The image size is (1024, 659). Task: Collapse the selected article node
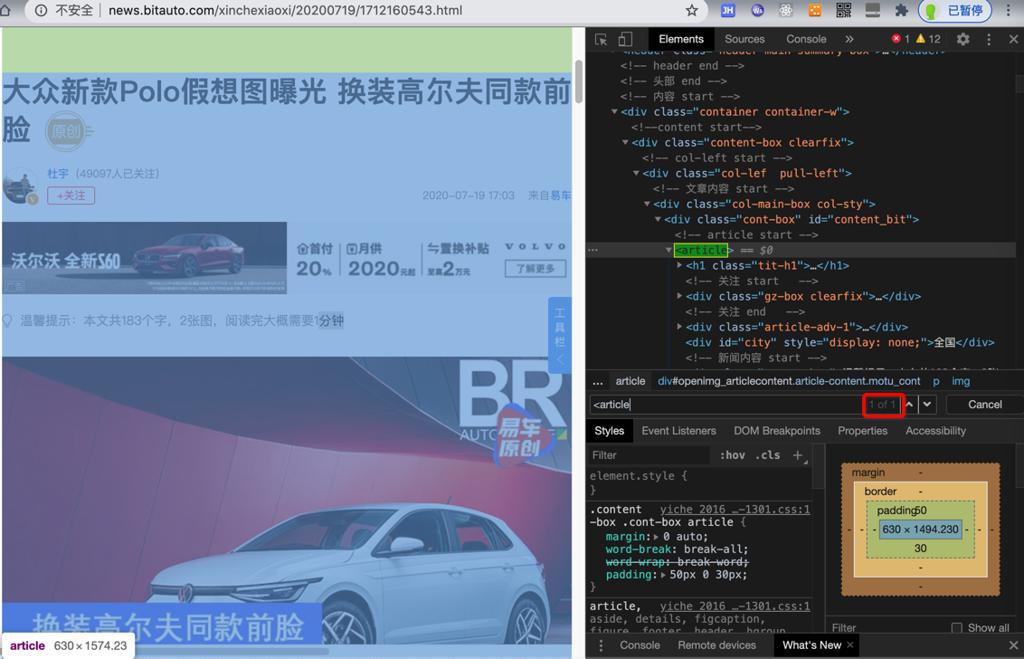click(668, 250)
